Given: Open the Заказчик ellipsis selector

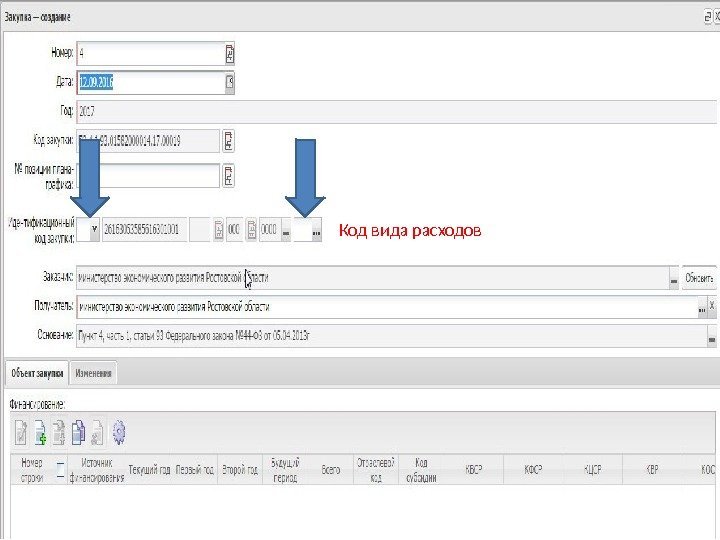Looking at the screenshot, I should click(x=674, y=278).
